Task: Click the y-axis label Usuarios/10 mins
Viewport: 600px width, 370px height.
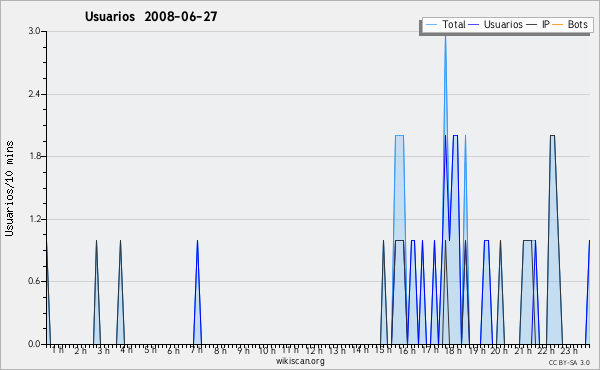Action: (9, 189)
